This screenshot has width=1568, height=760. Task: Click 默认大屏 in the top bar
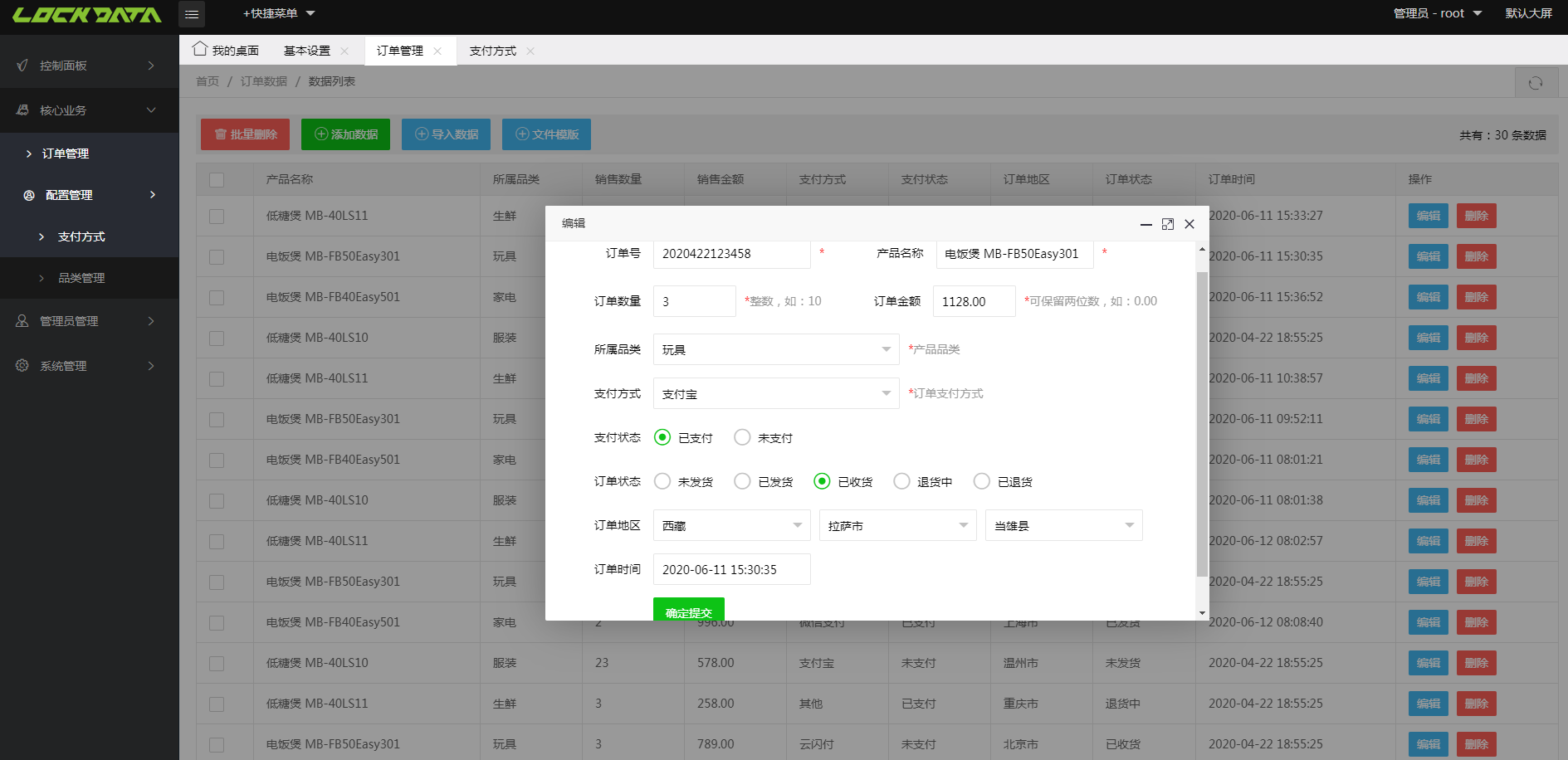click(1529, 13)
